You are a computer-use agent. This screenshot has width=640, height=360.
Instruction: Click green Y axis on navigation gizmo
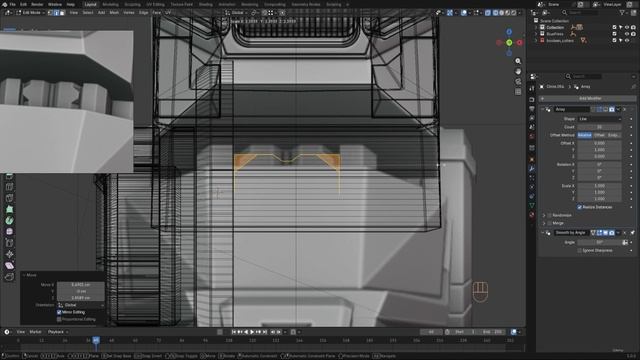click(509, 42)
